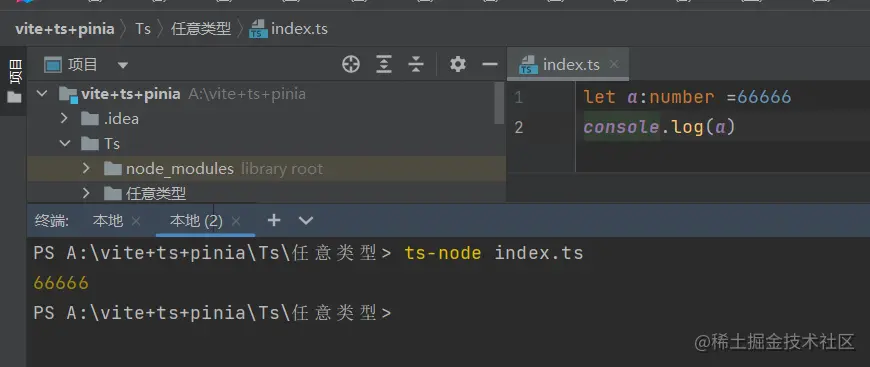The image size is (870, 367).
Task: Click the ts-node command in terminal
Action: 443,254
